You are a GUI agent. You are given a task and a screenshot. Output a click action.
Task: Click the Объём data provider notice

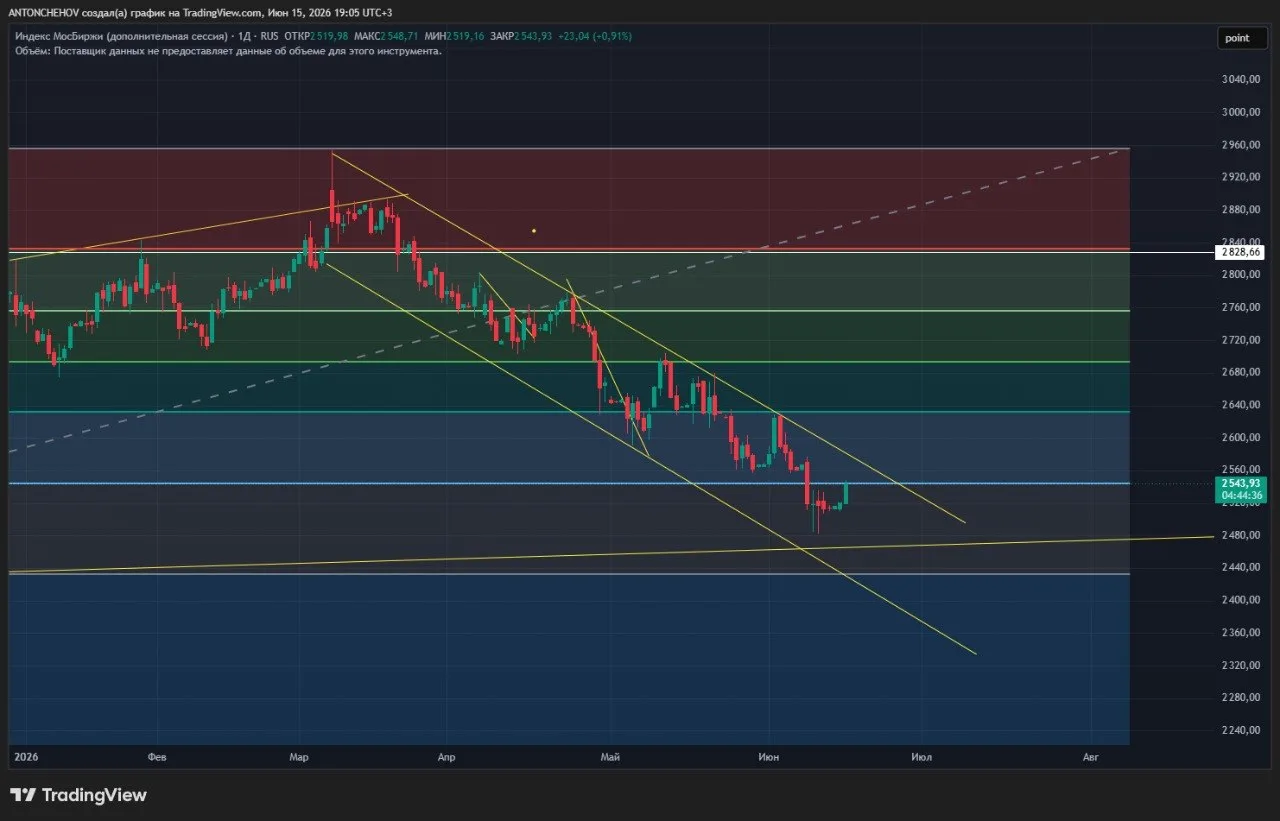click(228, 50)
